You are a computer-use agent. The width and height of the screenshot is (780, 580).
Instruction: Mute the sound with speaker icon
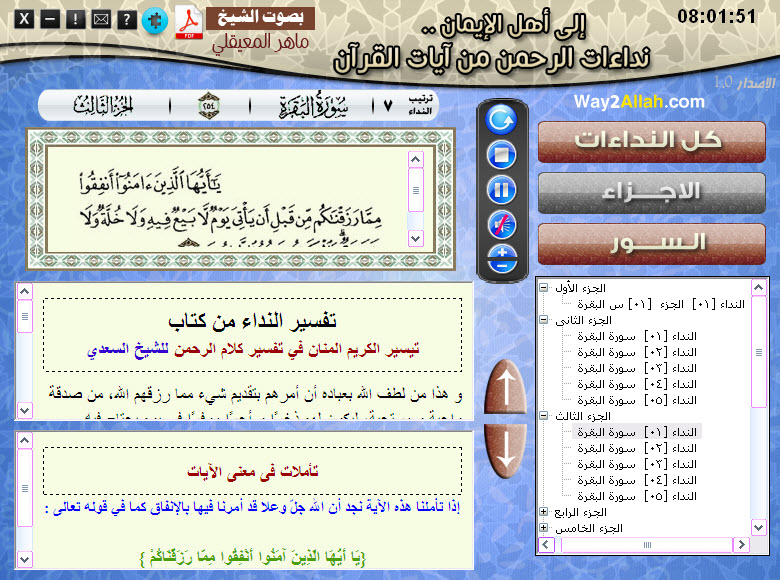coord(501,225)
